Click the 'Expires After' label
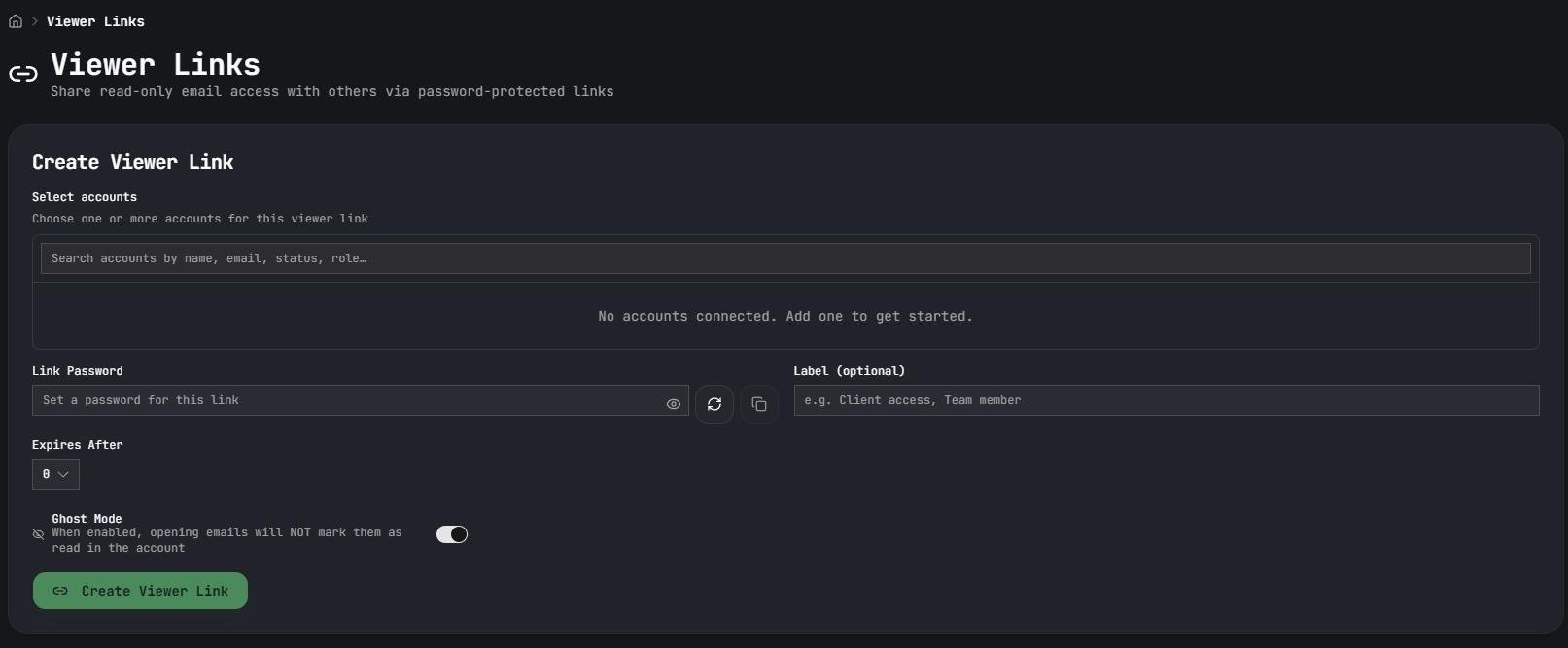This screenshot has height=648, width=1568. tap(78, 445)
